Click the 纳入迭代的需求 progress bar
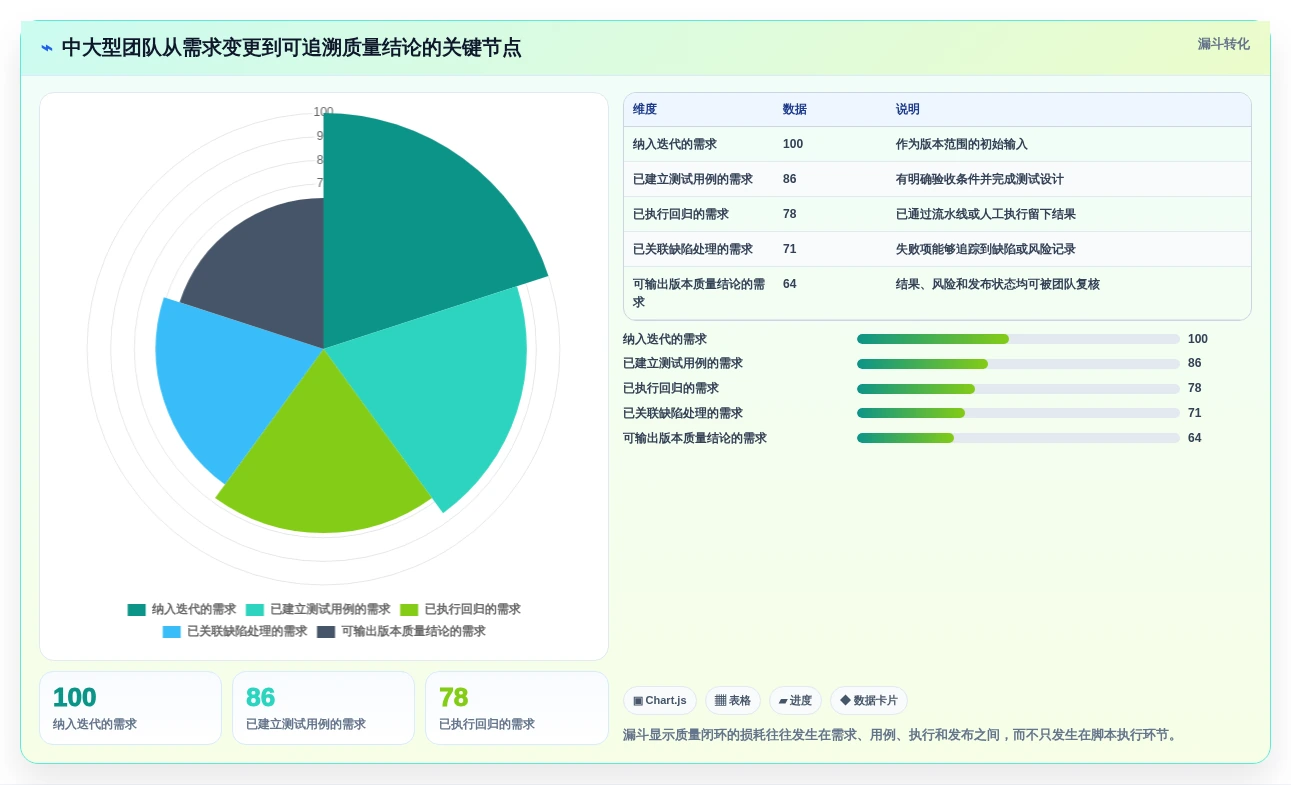The image size is (1291, 785). point(1018,339)
